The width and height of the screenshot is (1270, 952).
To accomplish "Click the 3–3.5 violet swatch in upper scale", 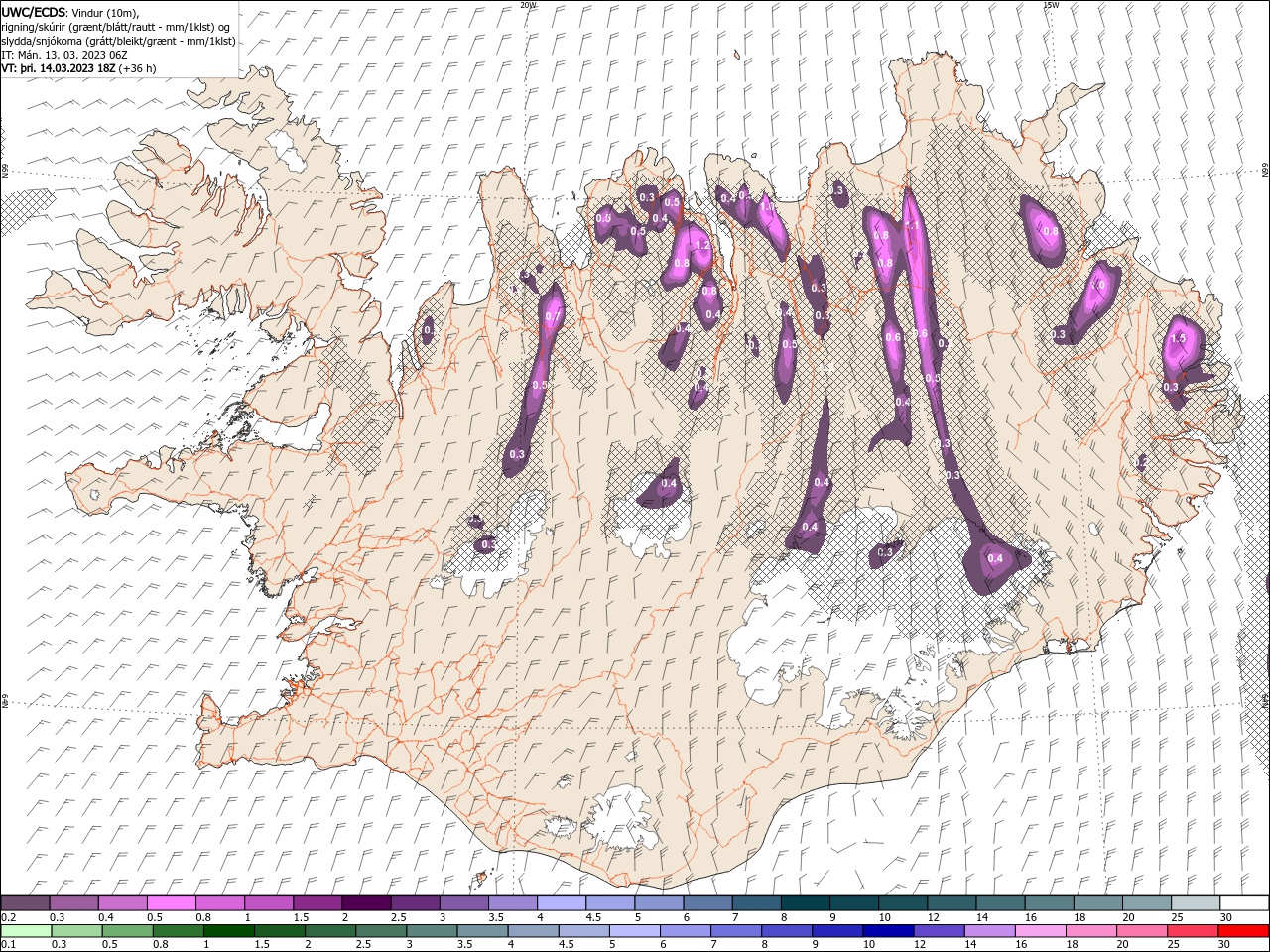I will pyautogui.click(x=463, y=903).
